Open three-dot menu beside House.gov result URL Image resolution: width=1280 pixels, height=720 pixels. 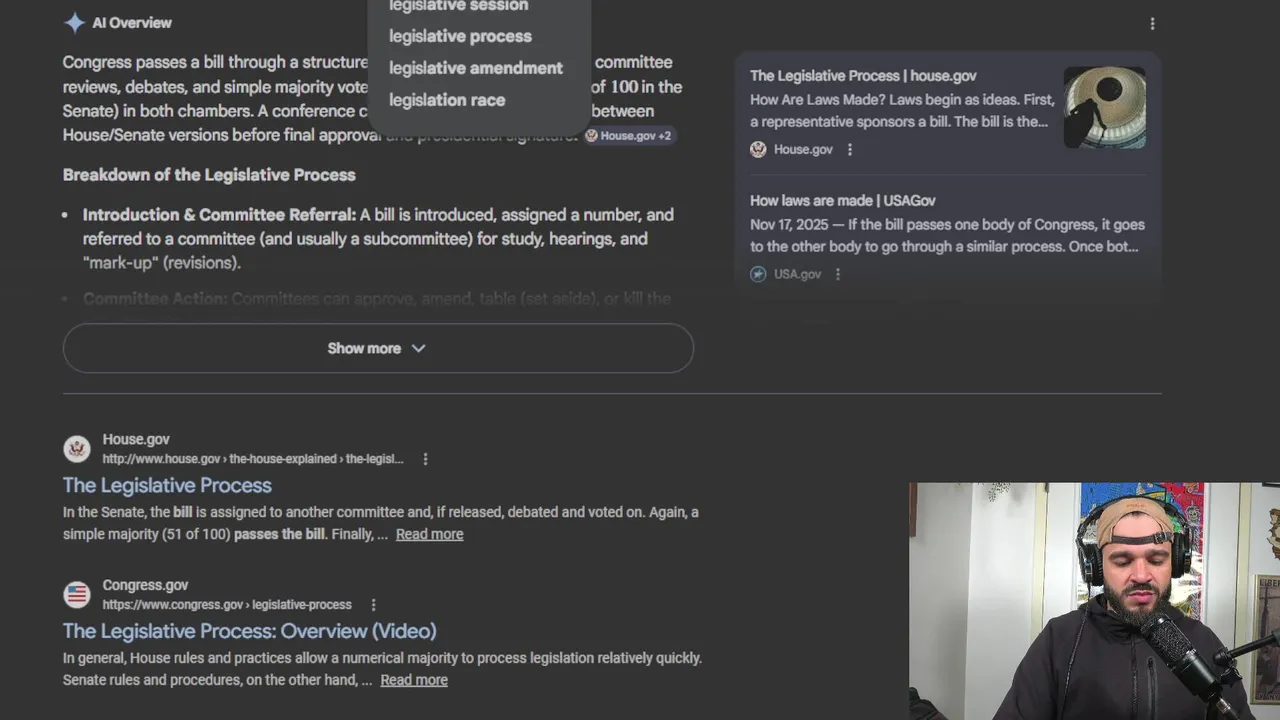pyautogui.click(x=425, y=459)
